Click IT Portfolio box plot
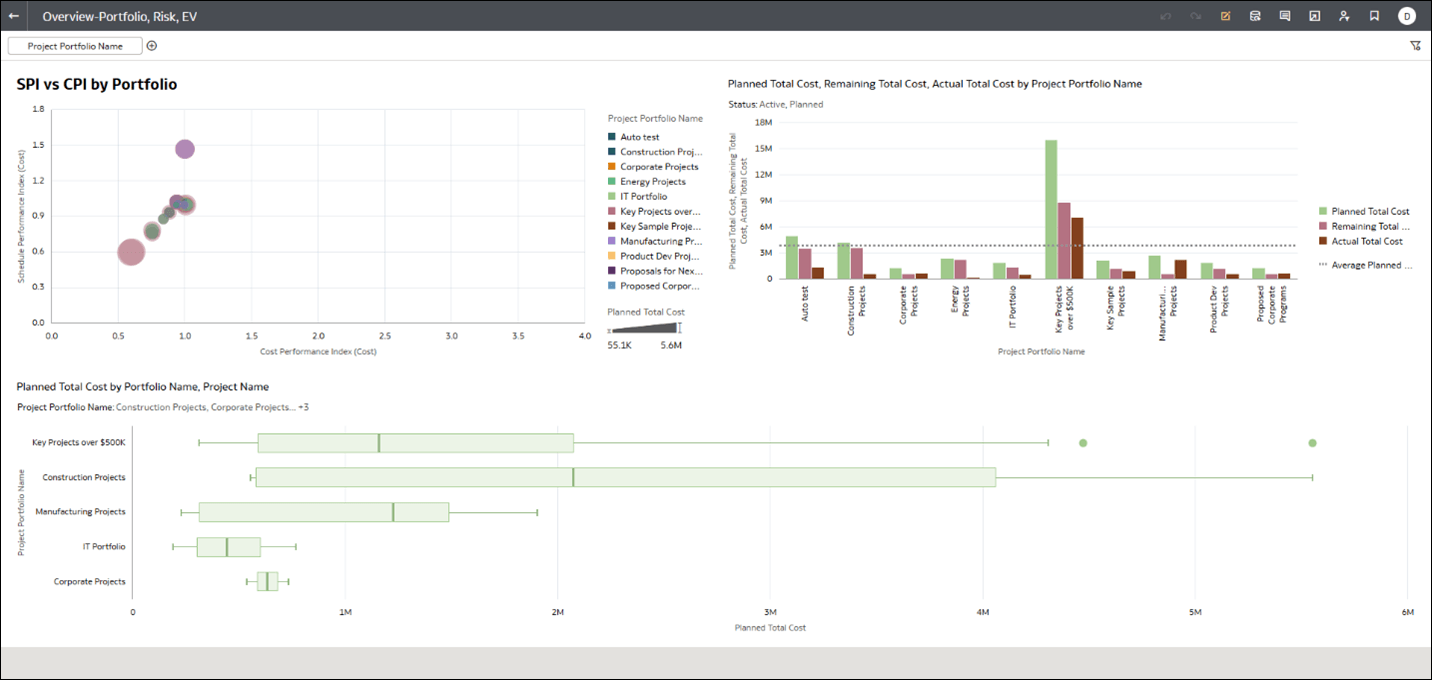This screenshot has width=1432, height=680. [229, 547]
